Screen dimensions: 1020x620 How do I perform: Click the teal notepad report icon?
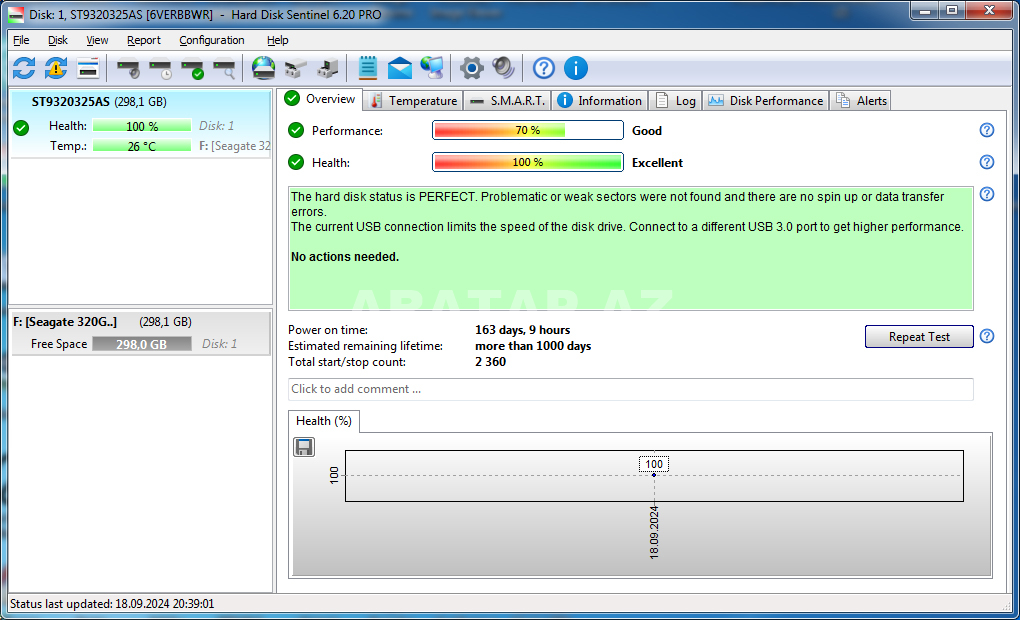tap(368, 68)
